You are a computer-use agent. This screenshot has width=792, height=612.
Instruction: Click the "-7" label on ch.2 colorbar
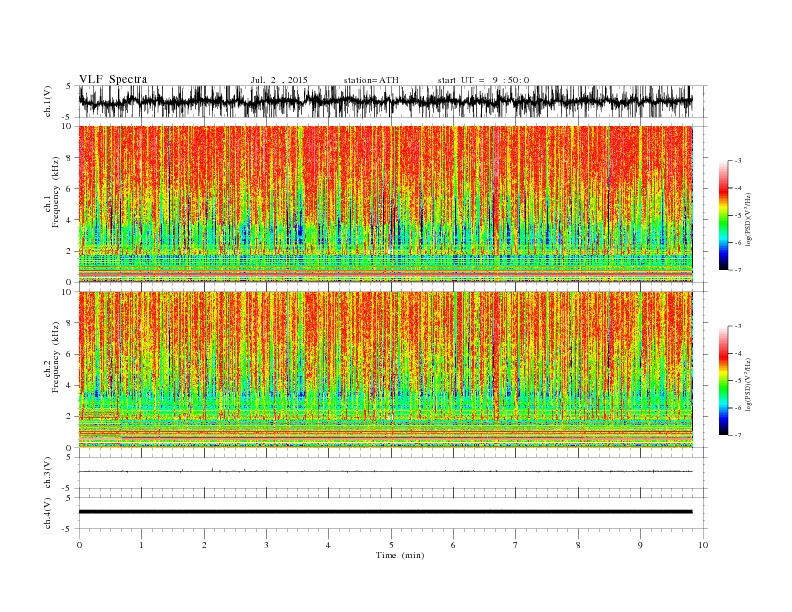[x=738, y=435]
